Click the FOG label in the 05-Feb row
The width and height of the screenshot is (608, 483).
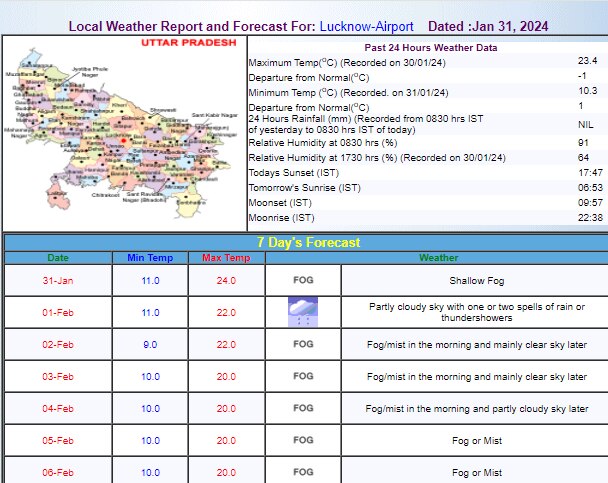pyautogui.click(x=303, y=440)
